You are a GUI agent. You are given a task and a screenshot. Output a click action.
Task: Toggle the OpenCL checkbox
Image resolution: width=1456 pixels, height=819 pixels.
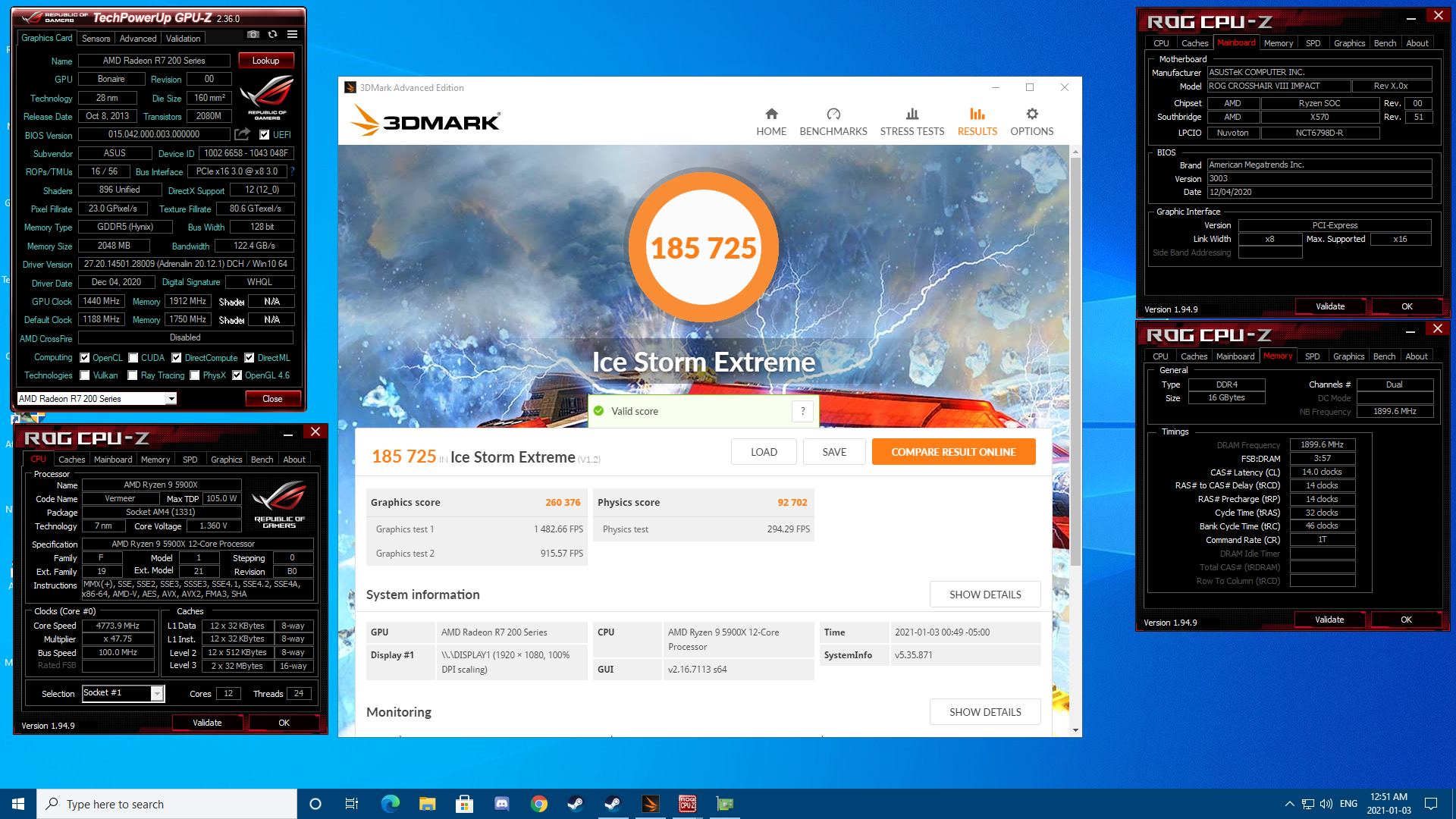pos(85,358)
